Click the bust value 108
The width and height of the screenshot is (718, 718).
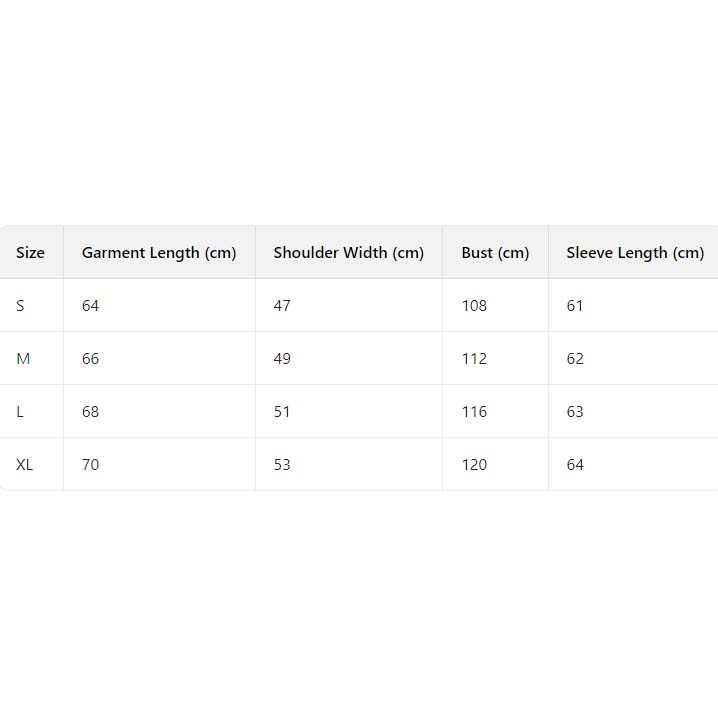point(474,306)
